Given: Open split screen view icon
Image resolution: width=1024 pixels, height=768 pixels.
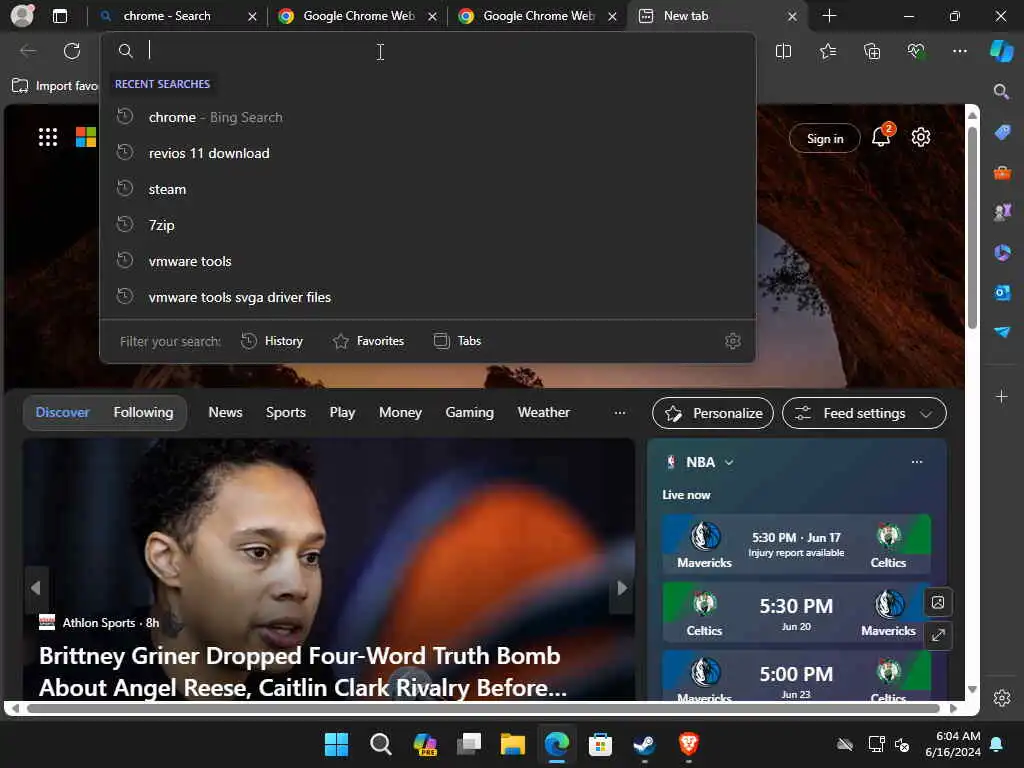Looking at the screenshot, I should (x=783, y=51).
